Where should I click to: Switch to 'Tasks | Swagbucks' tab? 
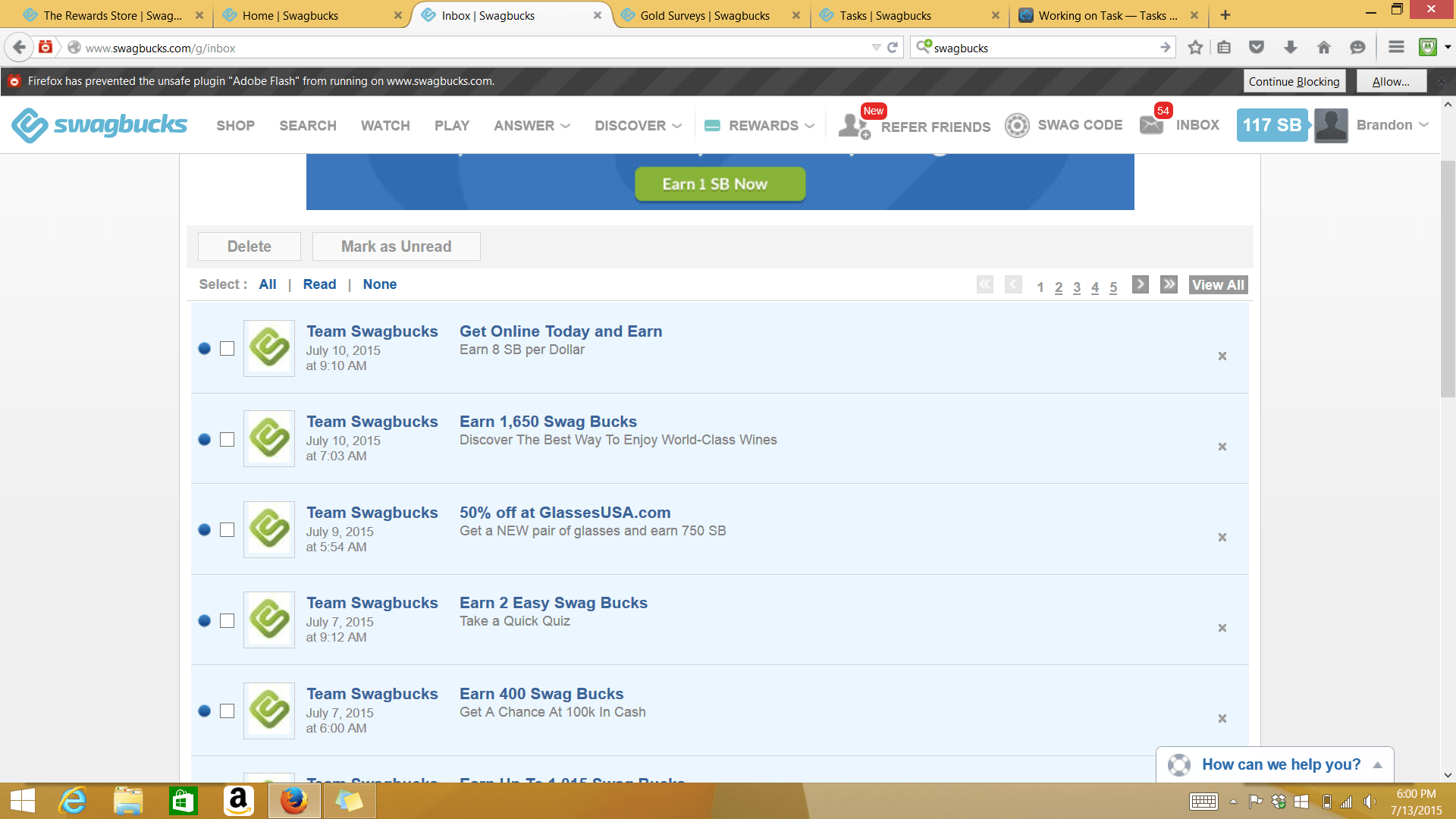[x=909, y=15]
